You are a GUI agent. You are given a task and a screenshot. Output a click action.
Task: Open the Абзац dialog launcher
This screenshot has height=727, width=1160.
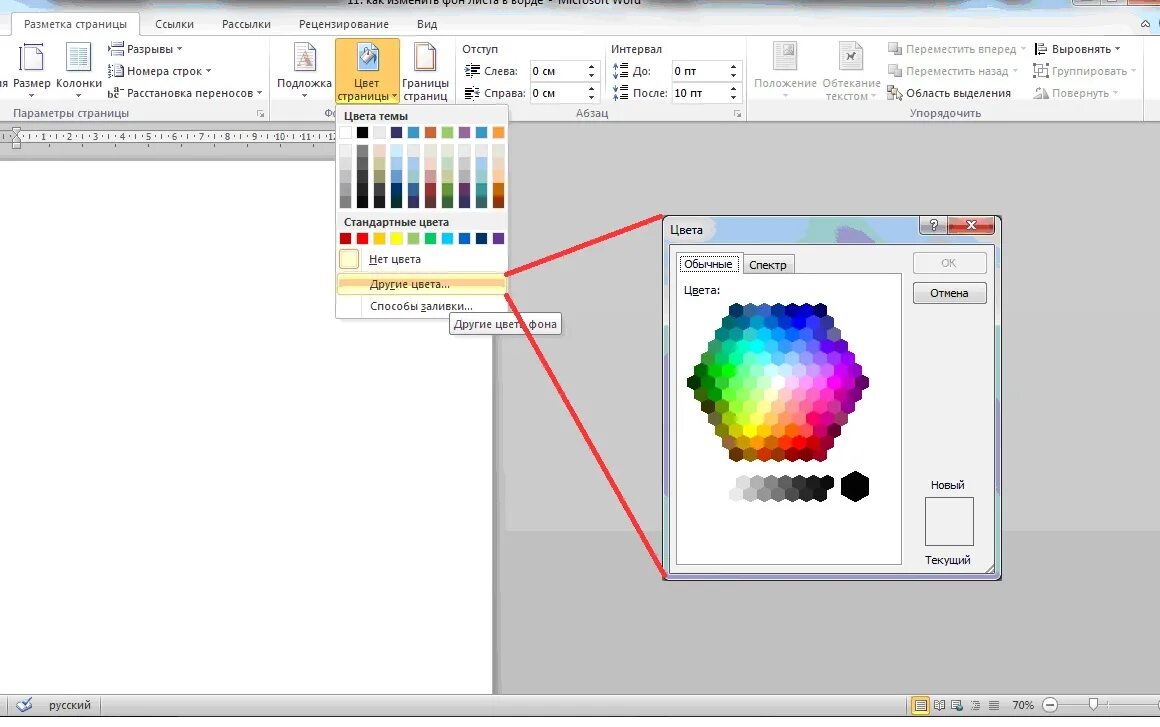737,114
